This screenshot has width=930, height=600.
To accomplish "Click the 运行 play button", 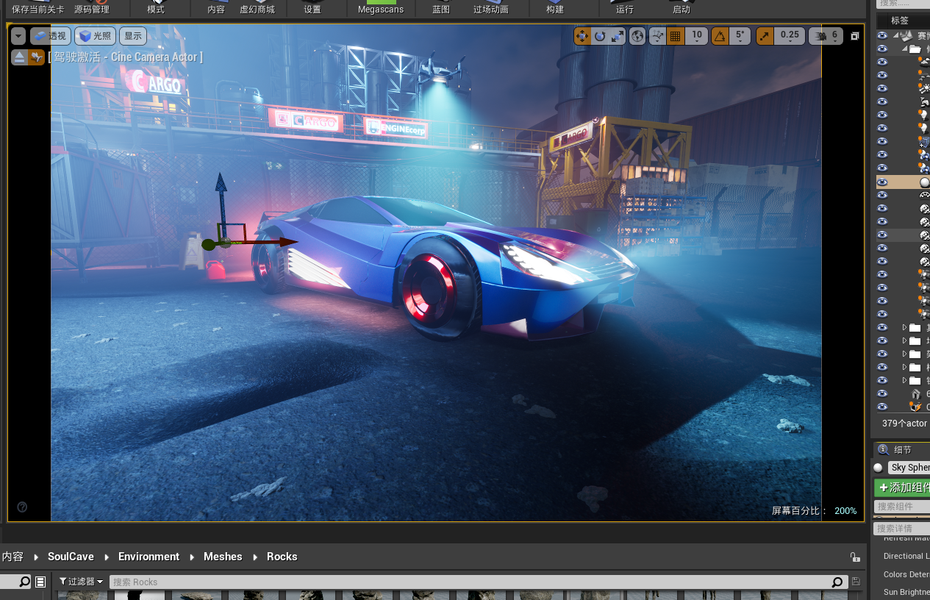I will pyautogui.click(x=625, y=8).
